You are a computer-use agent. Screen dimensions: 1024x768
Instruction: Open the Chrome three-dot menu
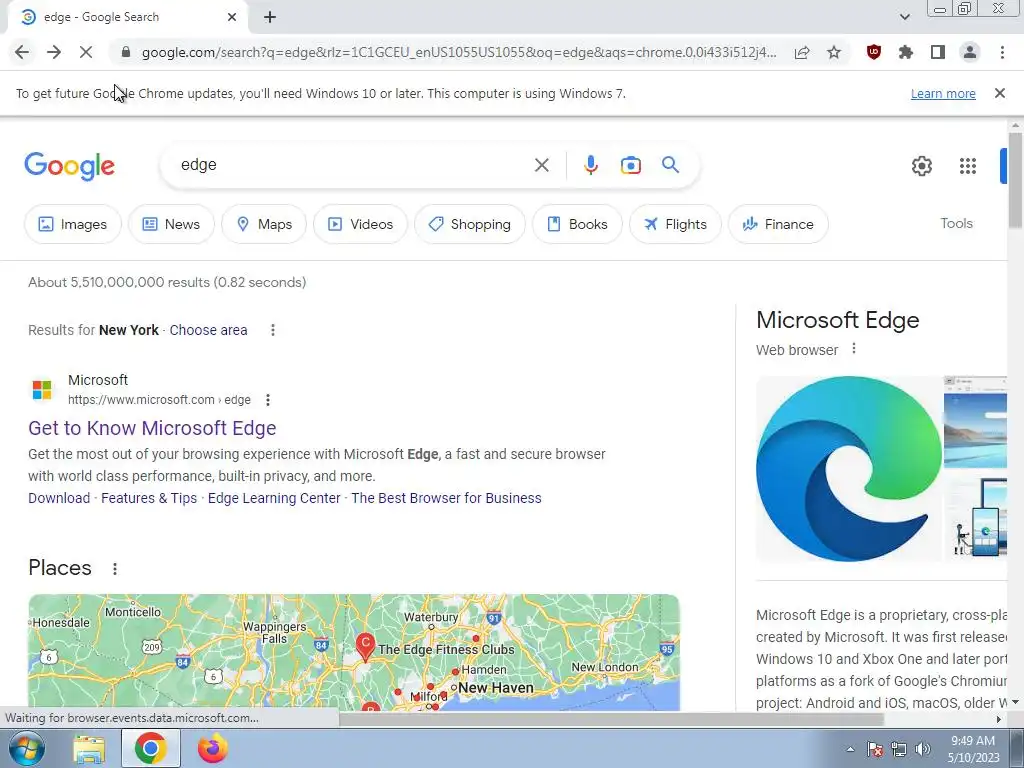tap(1002, 52)
